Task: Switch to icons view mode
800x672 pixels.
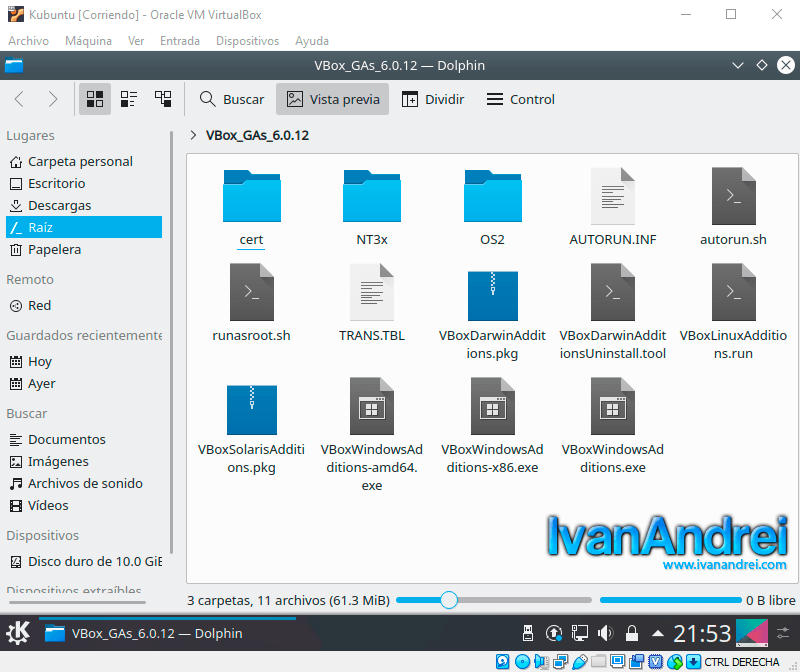Action: tap(95, 99)
